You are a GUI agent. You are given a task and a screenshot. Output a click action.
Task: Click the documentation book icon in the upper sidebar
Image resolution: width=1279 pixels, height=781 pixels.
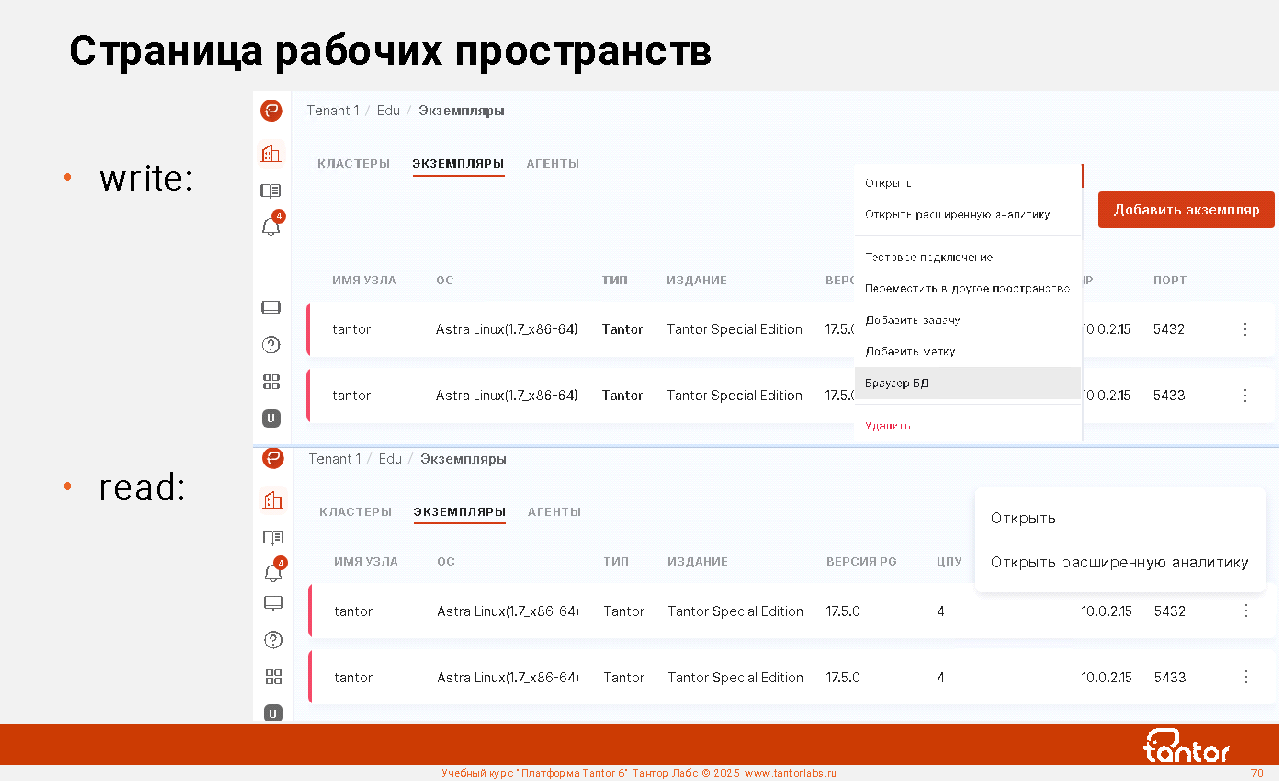coord(271,191)
